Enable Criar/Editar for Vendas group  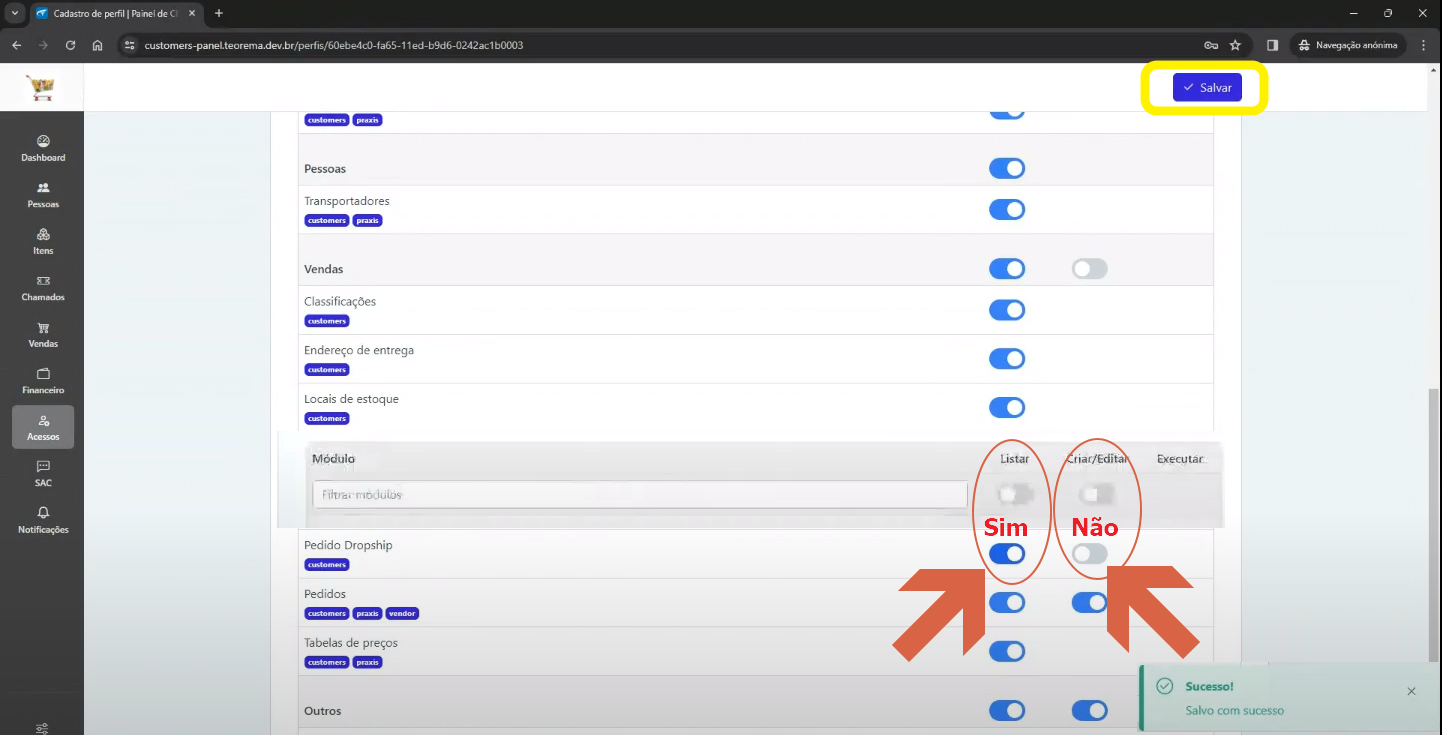point(1089,268)
